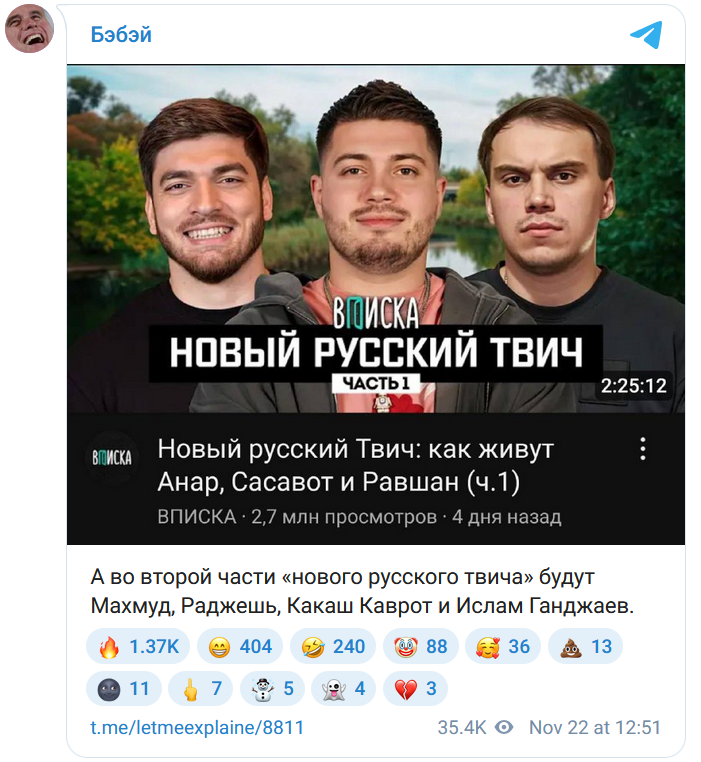701x762 pixels.
Task: Open the t.me/letmeexplaine/8811 link
Action: click(197, 727)
